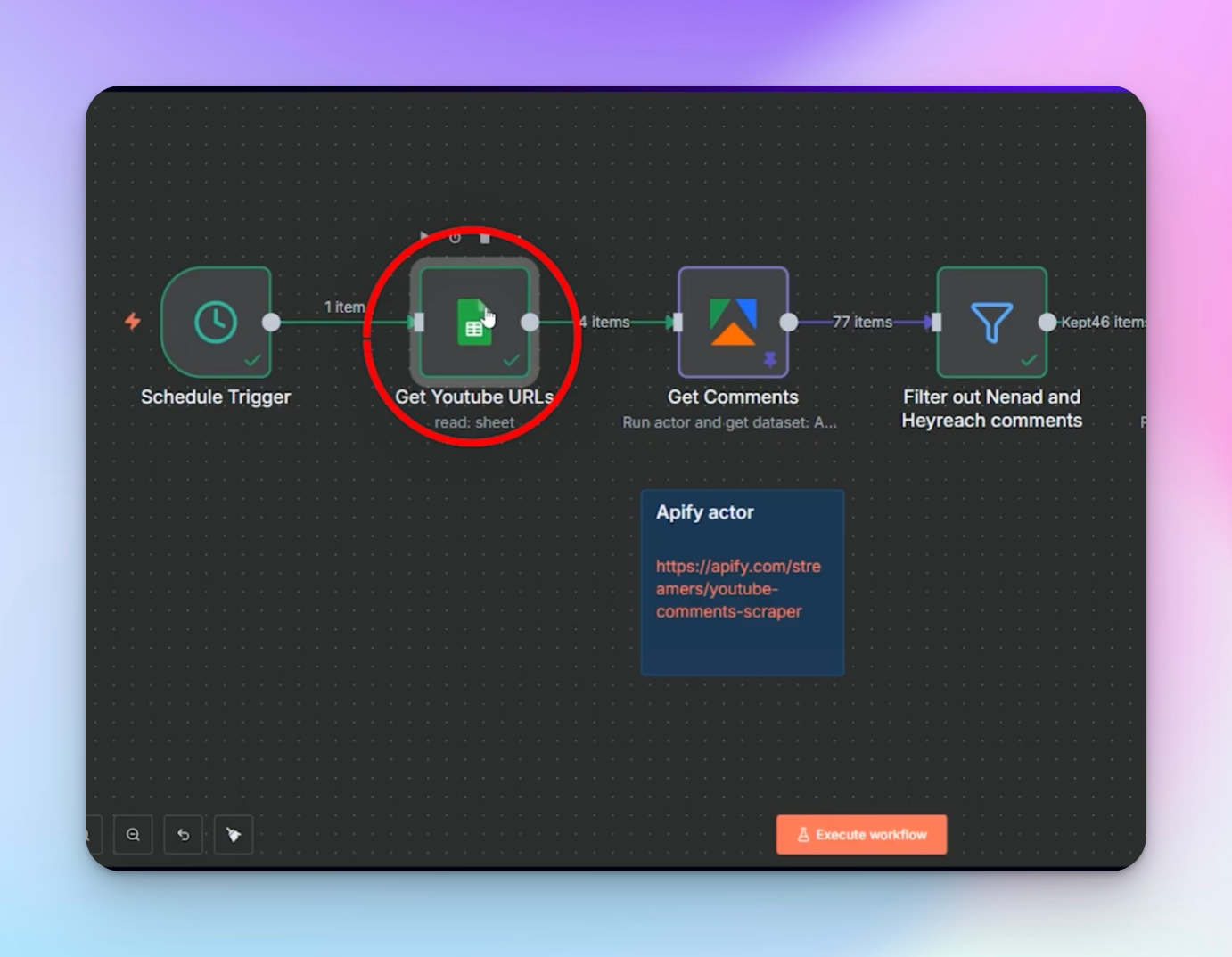Click the Filter node input connector

click(936, 323)
